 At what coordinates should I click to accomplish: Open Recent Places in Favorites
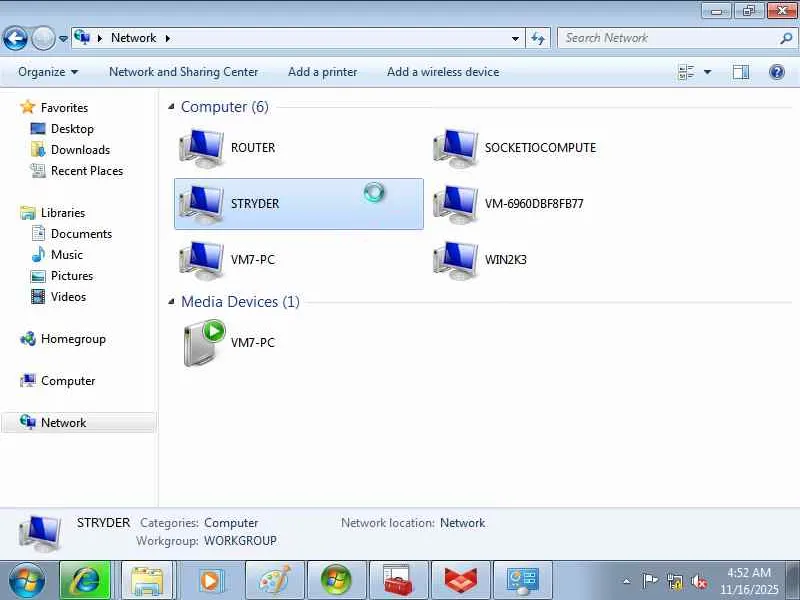(x=87, y=170)
